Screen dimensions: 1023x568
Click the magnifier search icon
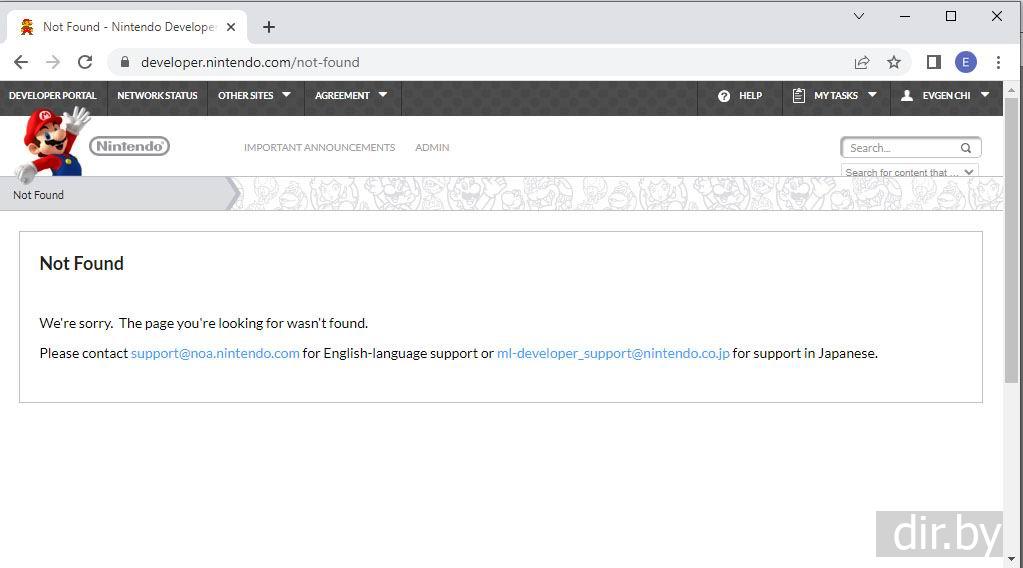(966, 148)
